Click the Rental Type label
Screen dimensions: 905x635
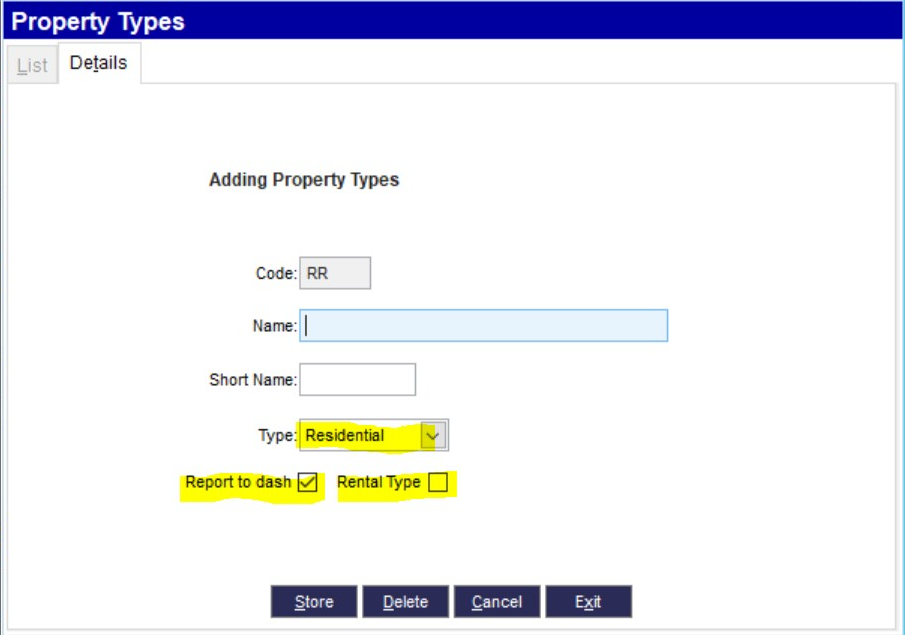[x=381, y=484]
